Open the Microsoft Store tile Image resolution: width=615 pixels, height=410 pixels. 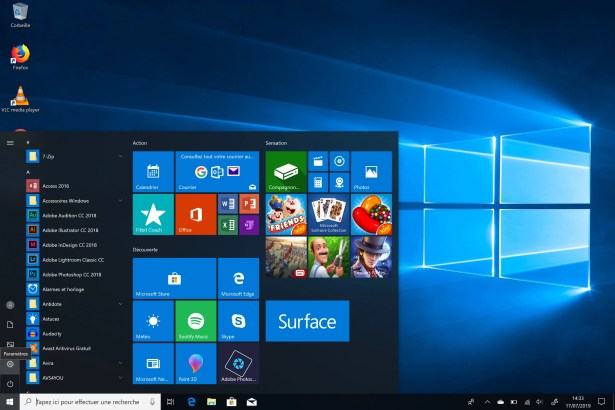click(x=175, y=278)
